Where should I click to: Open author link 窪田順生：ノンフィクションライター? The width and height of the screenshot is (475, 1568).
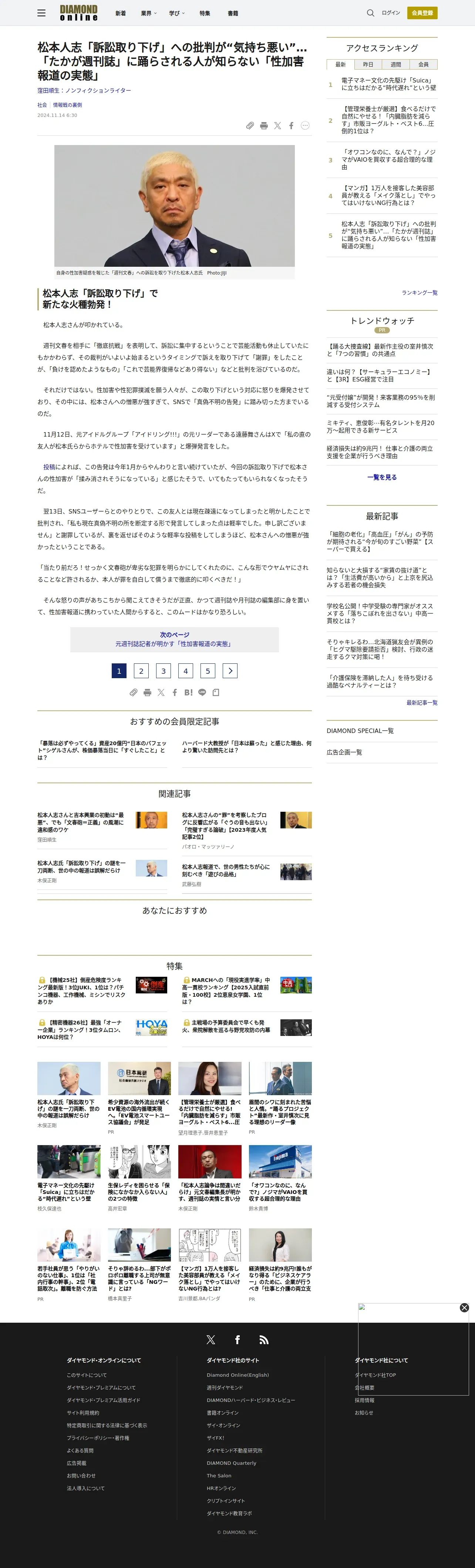click(84, 90)
